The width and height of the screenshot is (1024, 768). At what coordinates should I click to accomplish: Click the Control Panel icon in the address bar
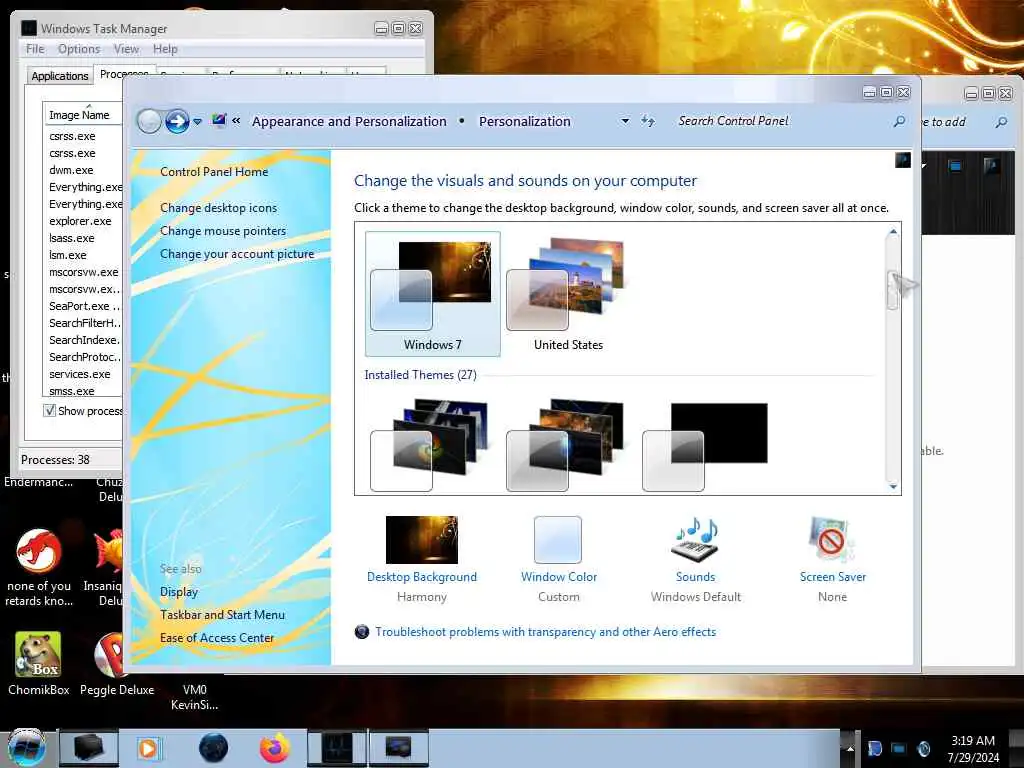pos(219,120)
